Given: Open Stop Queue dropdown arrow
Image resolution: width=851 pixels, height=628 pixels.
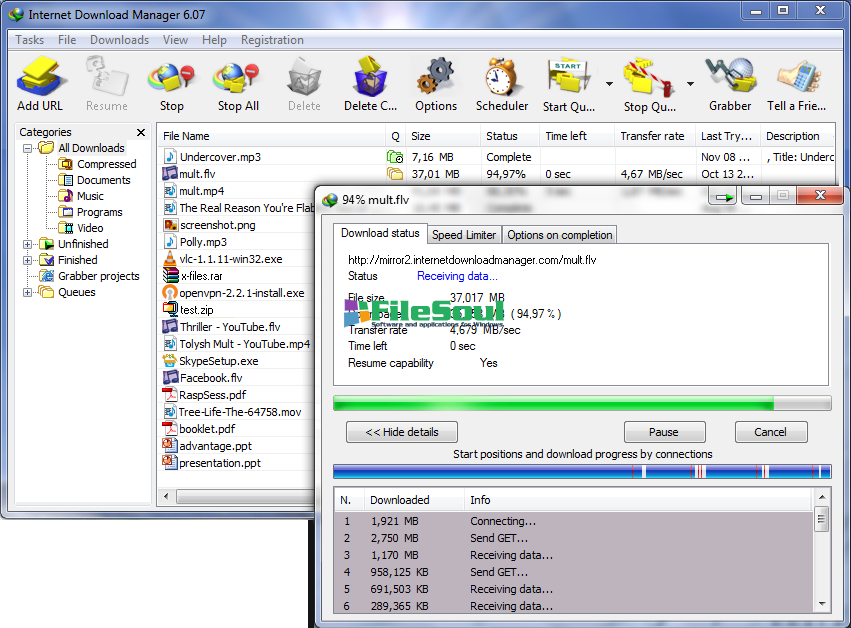Looking at the screenshot, I should point(690,84).
